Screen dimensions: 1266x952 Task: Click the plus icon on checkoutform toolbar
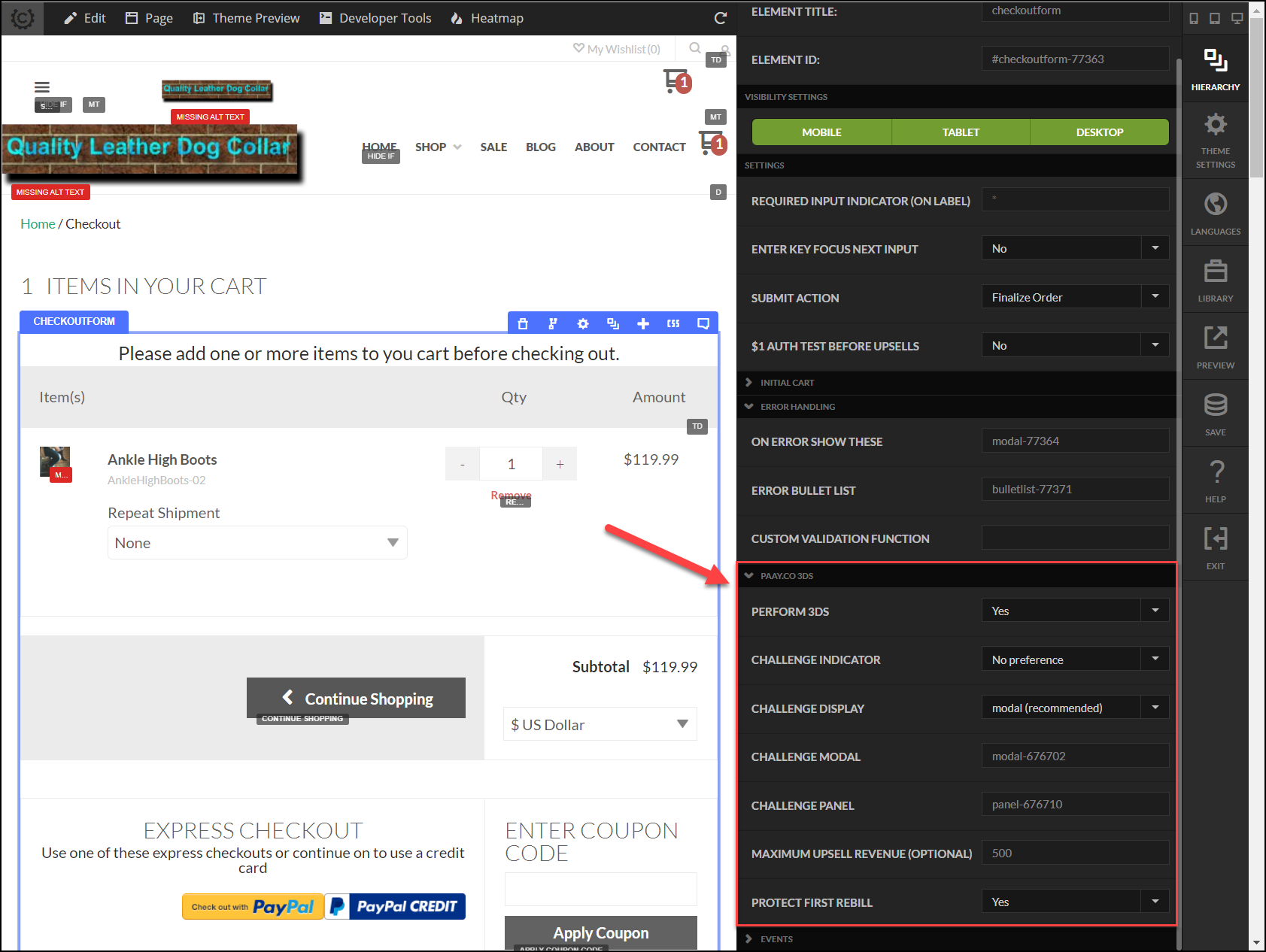pos(643,323)
